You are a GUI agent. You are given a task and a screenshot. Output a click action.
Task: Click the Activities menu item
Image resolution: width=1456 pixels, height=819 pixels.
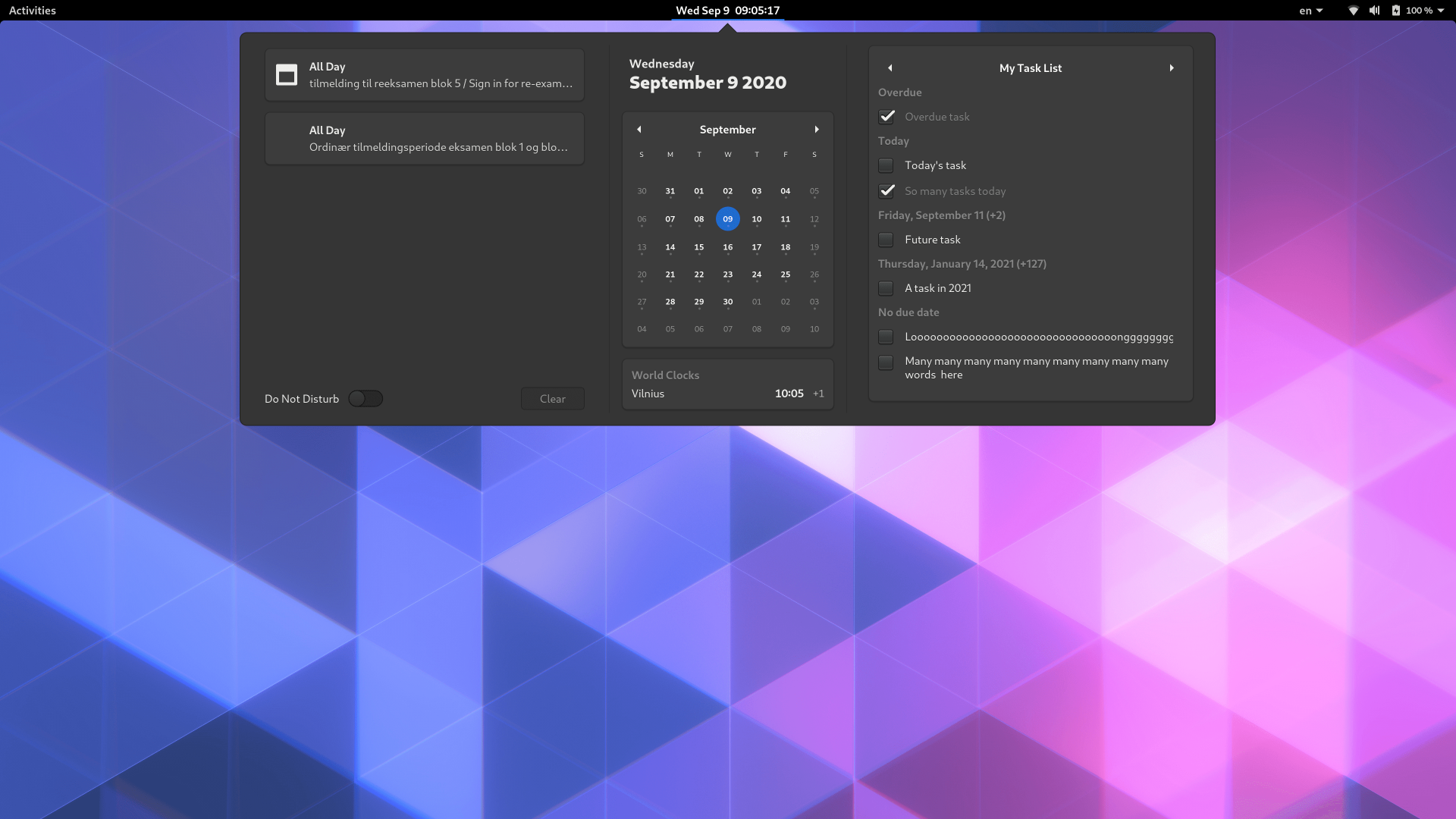[x=32, y=10]
